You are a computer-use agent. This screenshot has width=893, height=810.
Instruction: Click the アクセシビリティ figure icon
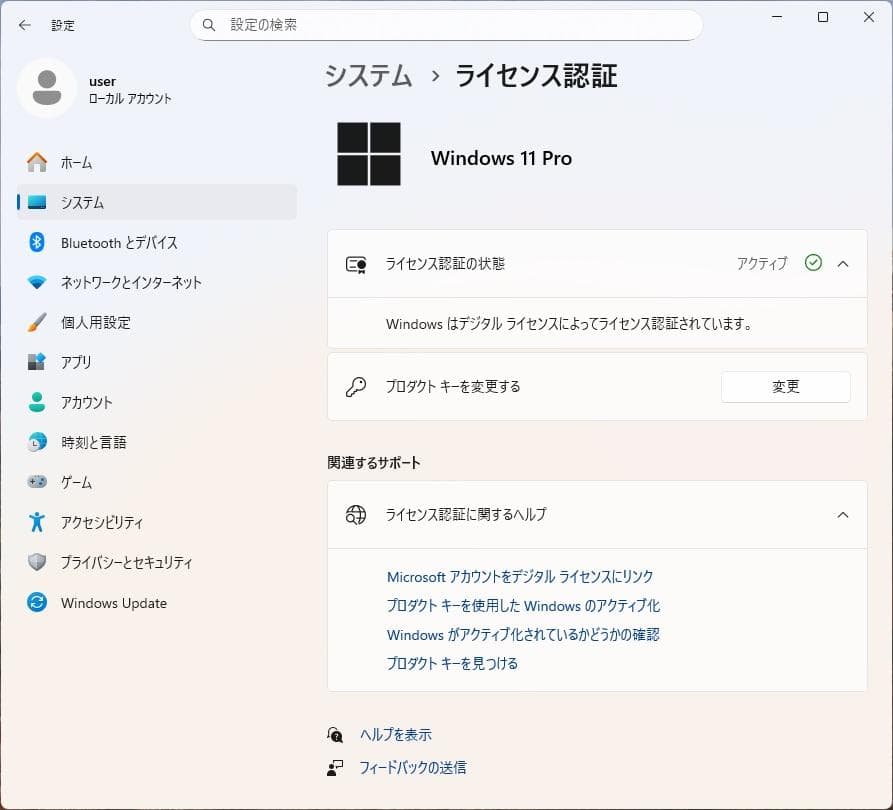(x=37, y=522)
